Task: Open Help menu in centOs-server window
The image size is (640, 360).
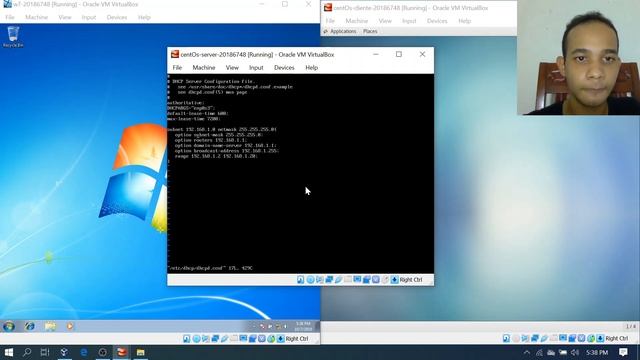Action: 311,68
